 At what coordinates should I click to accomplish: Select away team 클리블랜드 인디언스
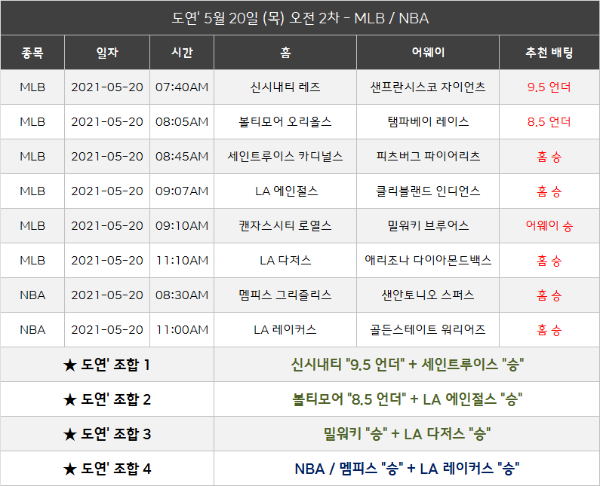tap(428, 191)
